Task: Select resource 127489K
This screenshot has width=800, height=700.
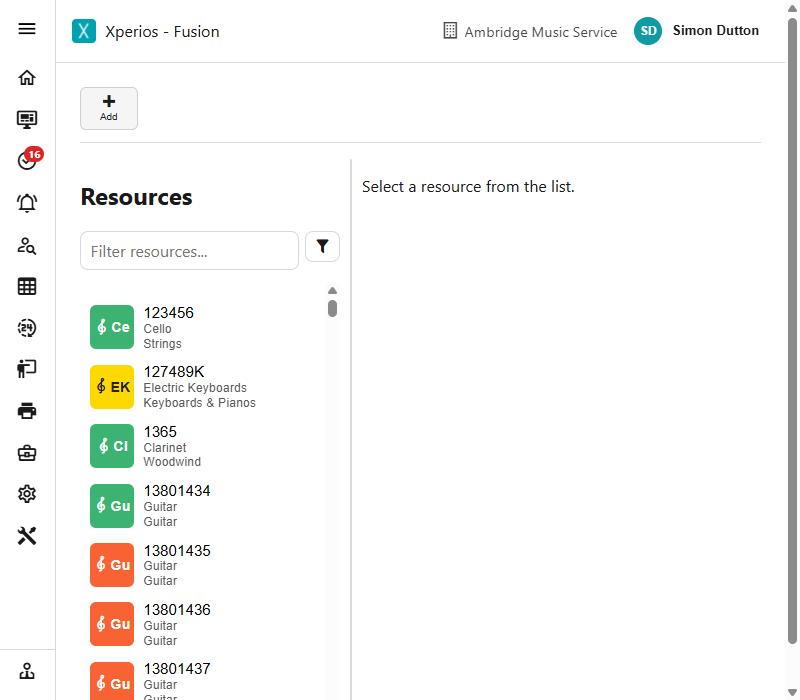Action: coord(174,371)
